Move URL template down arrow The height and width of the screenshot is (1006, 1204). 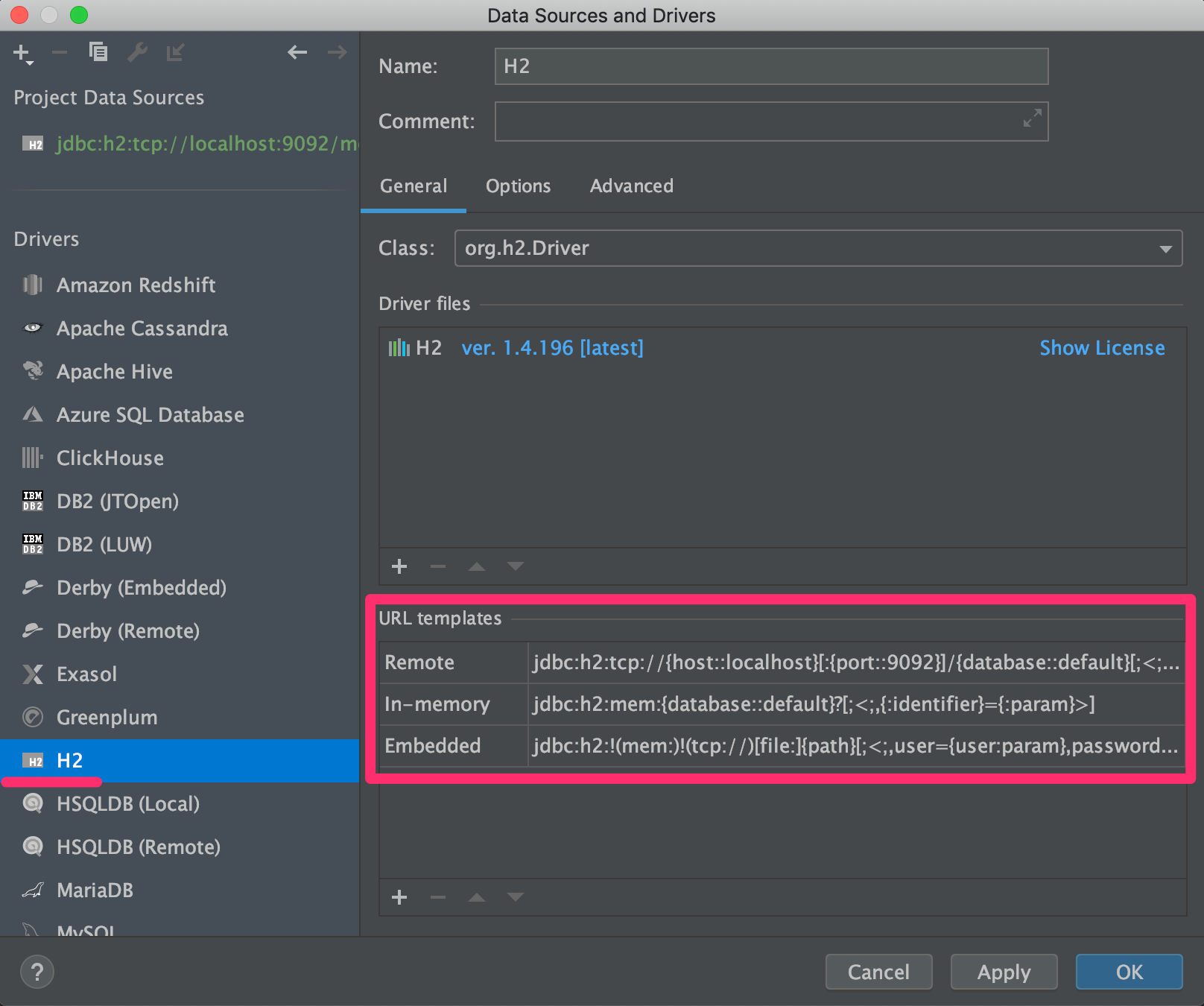(516, 897)
